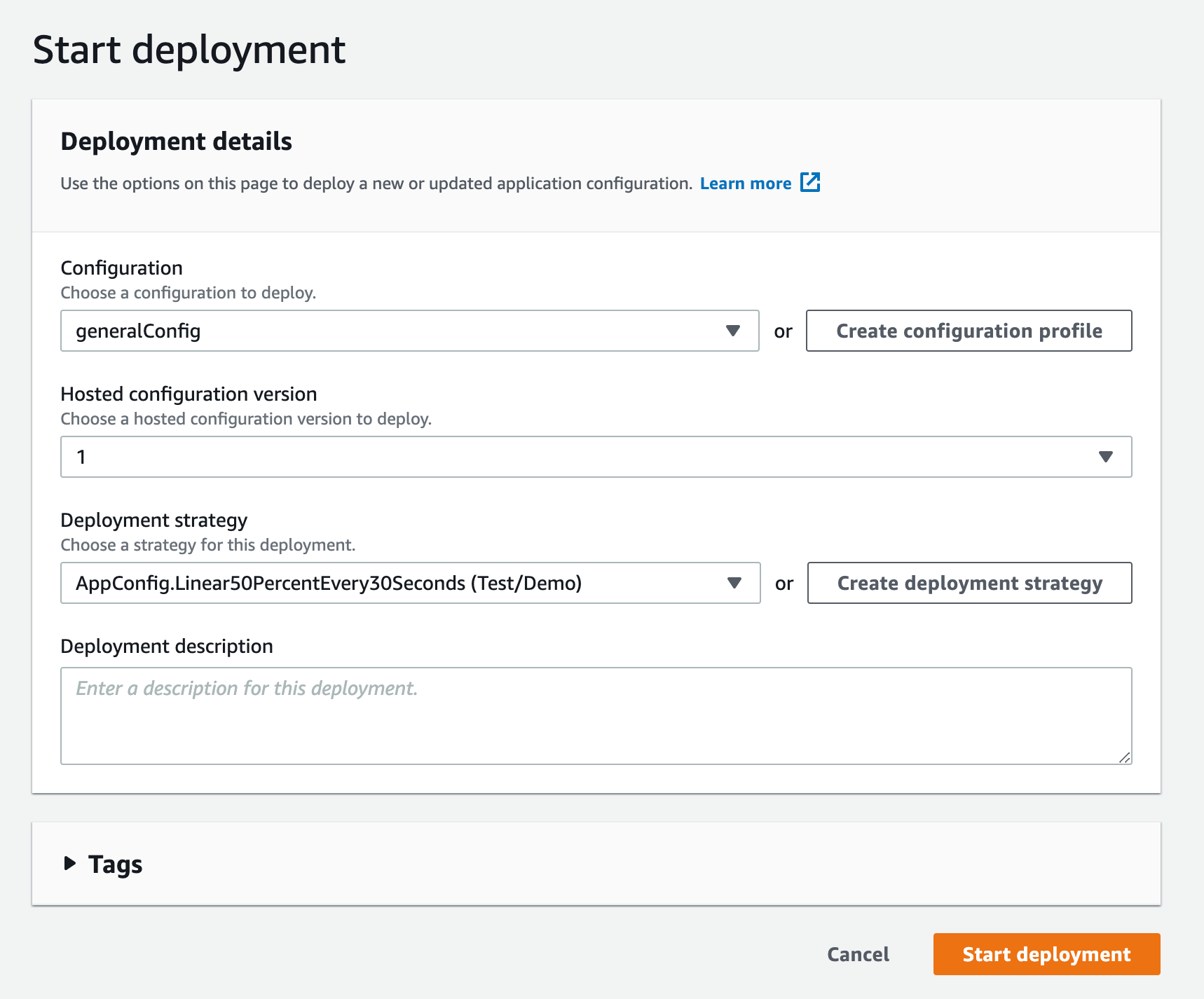Open the Deployment strategy dropdown

point(411,583)
